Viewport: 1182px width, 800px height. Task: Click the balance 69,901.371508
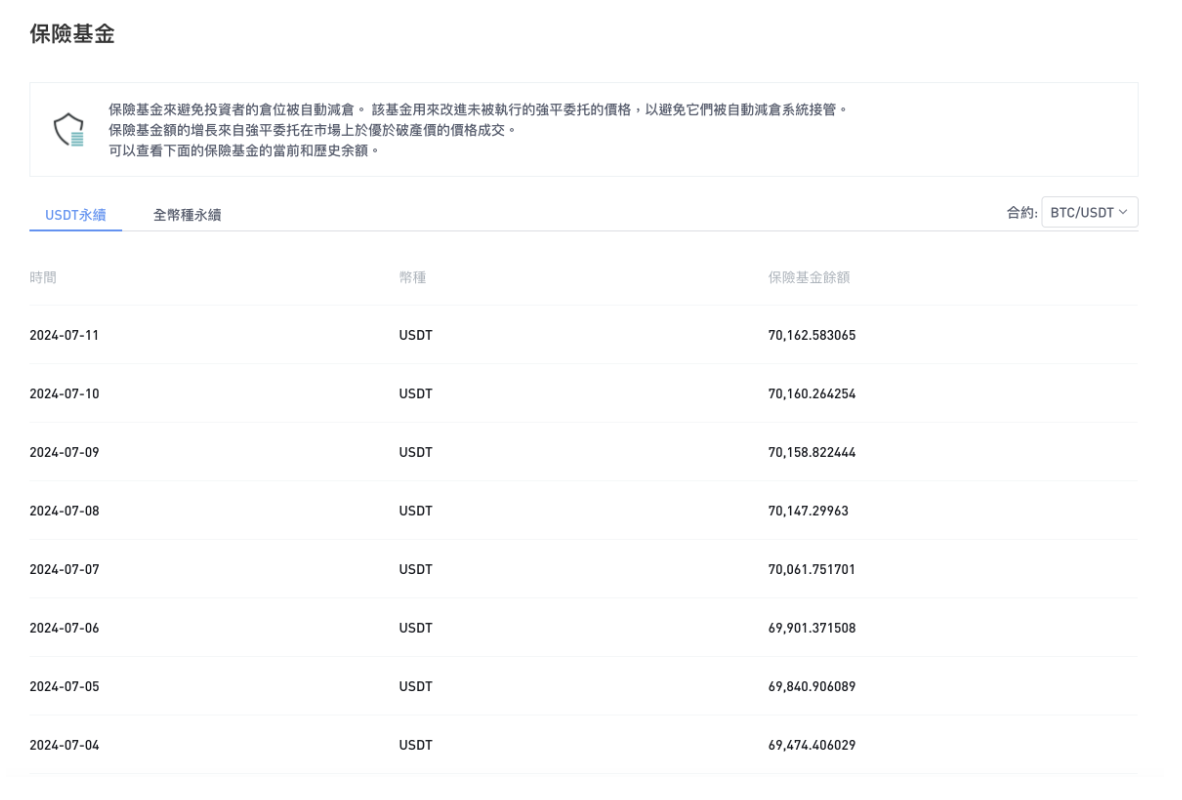(x=812, y=628)
